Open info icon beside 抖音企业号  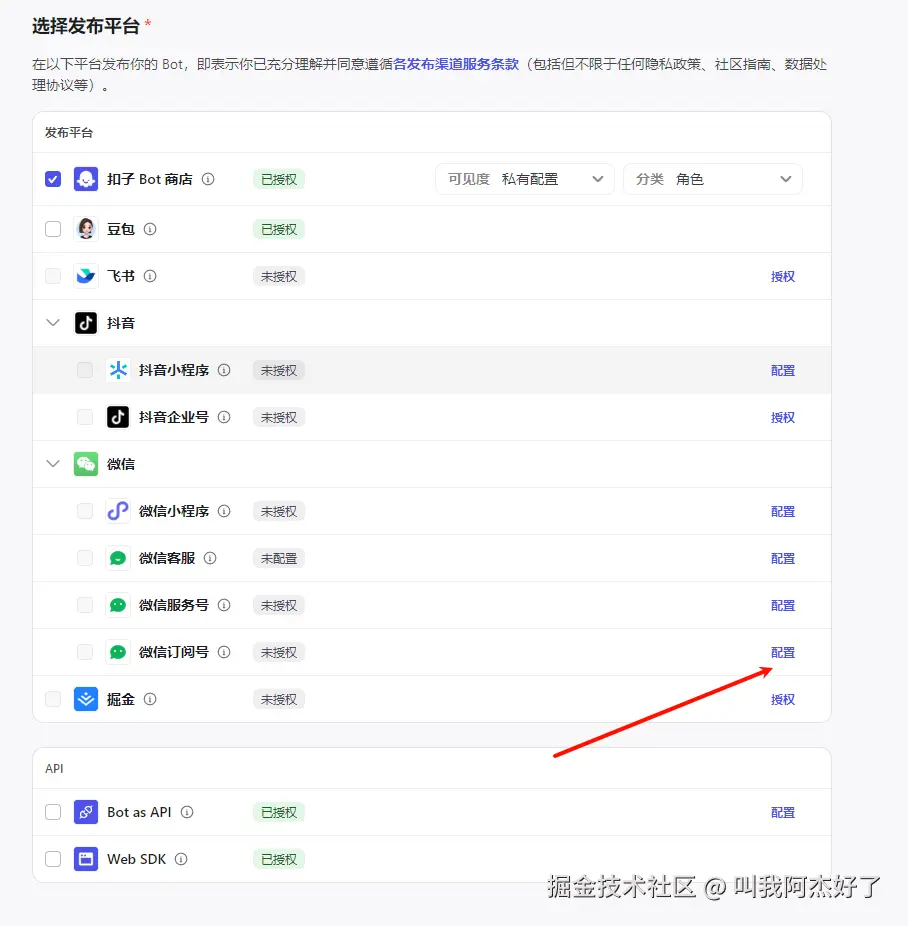click(224, 417)
